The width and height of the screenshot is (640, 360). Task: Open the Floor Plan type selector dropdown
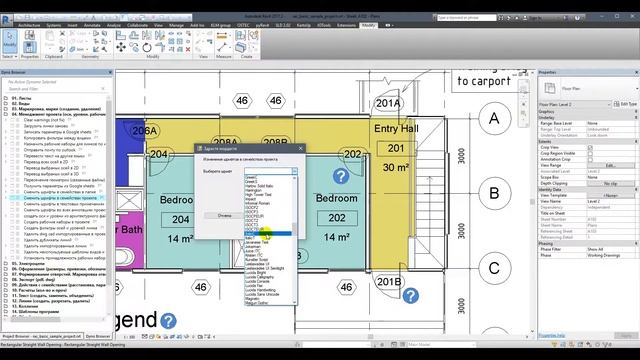point(637,89)
